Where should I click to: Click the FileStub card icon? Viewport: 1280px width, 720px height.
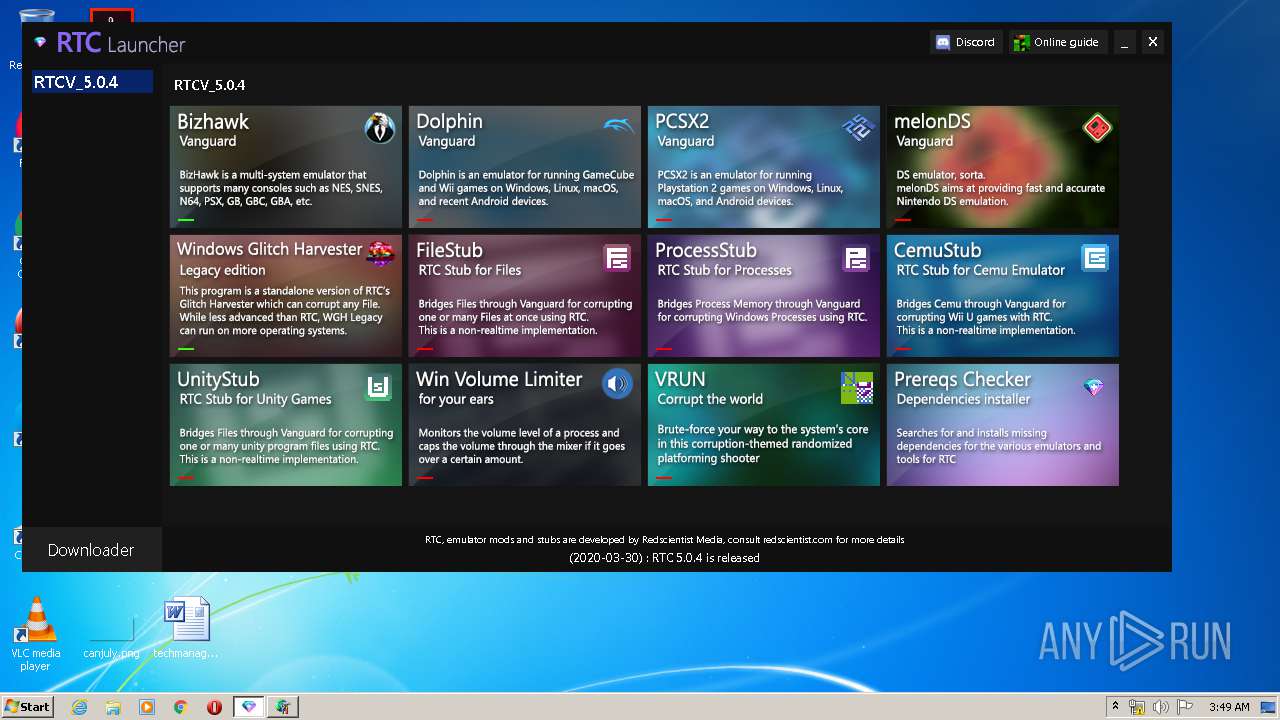click(617, 258)
